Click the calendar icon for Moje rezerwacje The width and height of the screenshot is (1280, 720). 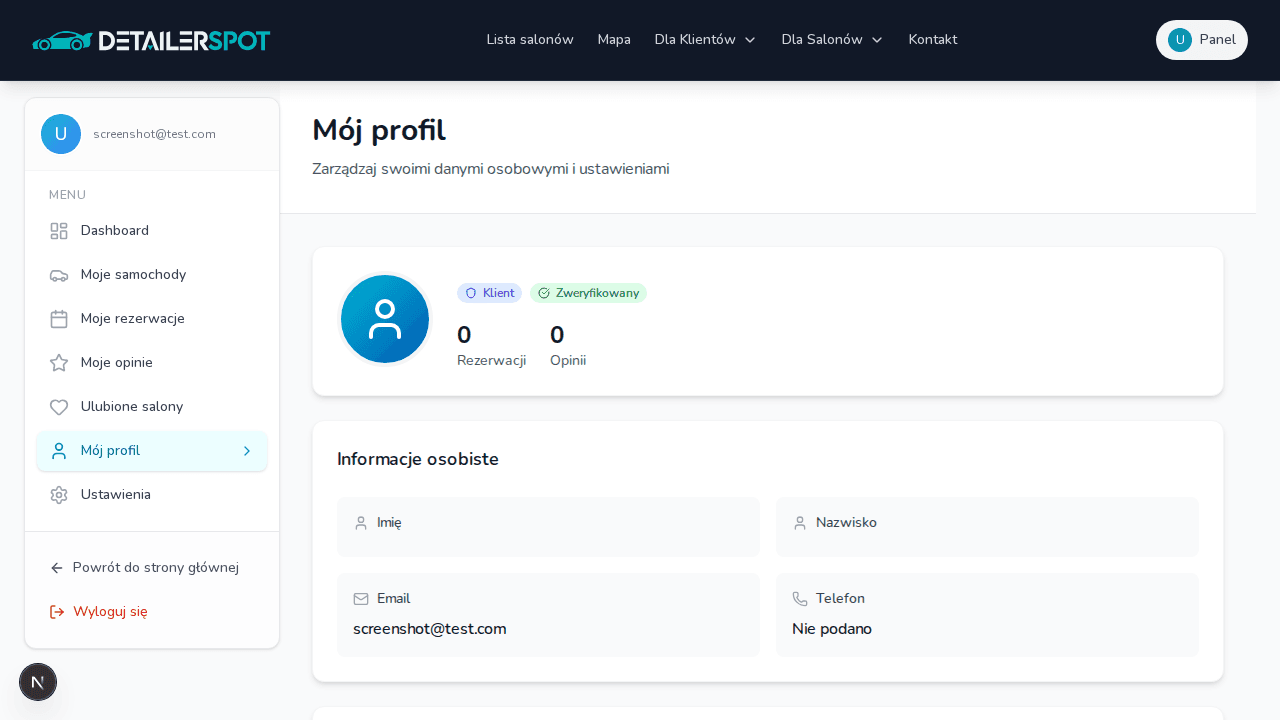pyautogui.click(x=59, y=319)
